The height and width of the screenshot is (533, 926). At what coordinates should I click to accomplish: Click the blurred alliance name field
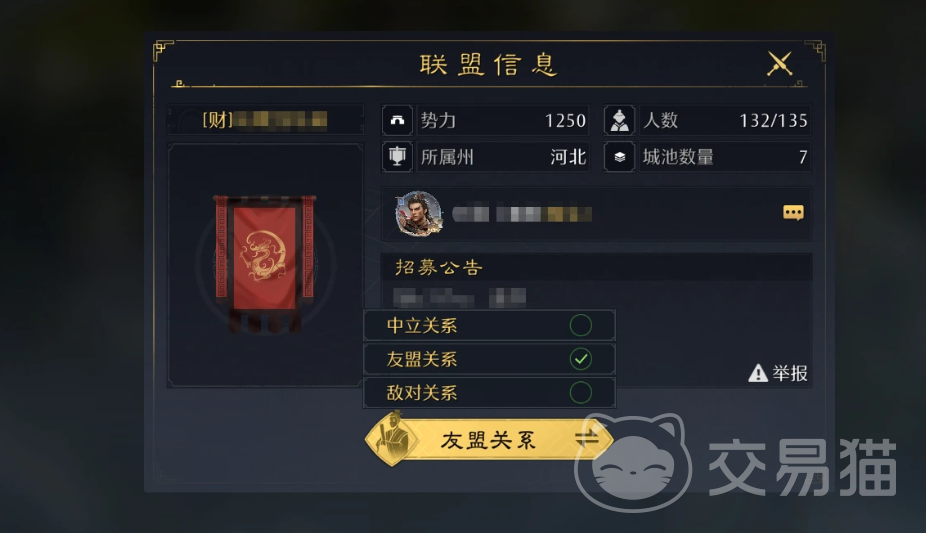coord(265,120)
